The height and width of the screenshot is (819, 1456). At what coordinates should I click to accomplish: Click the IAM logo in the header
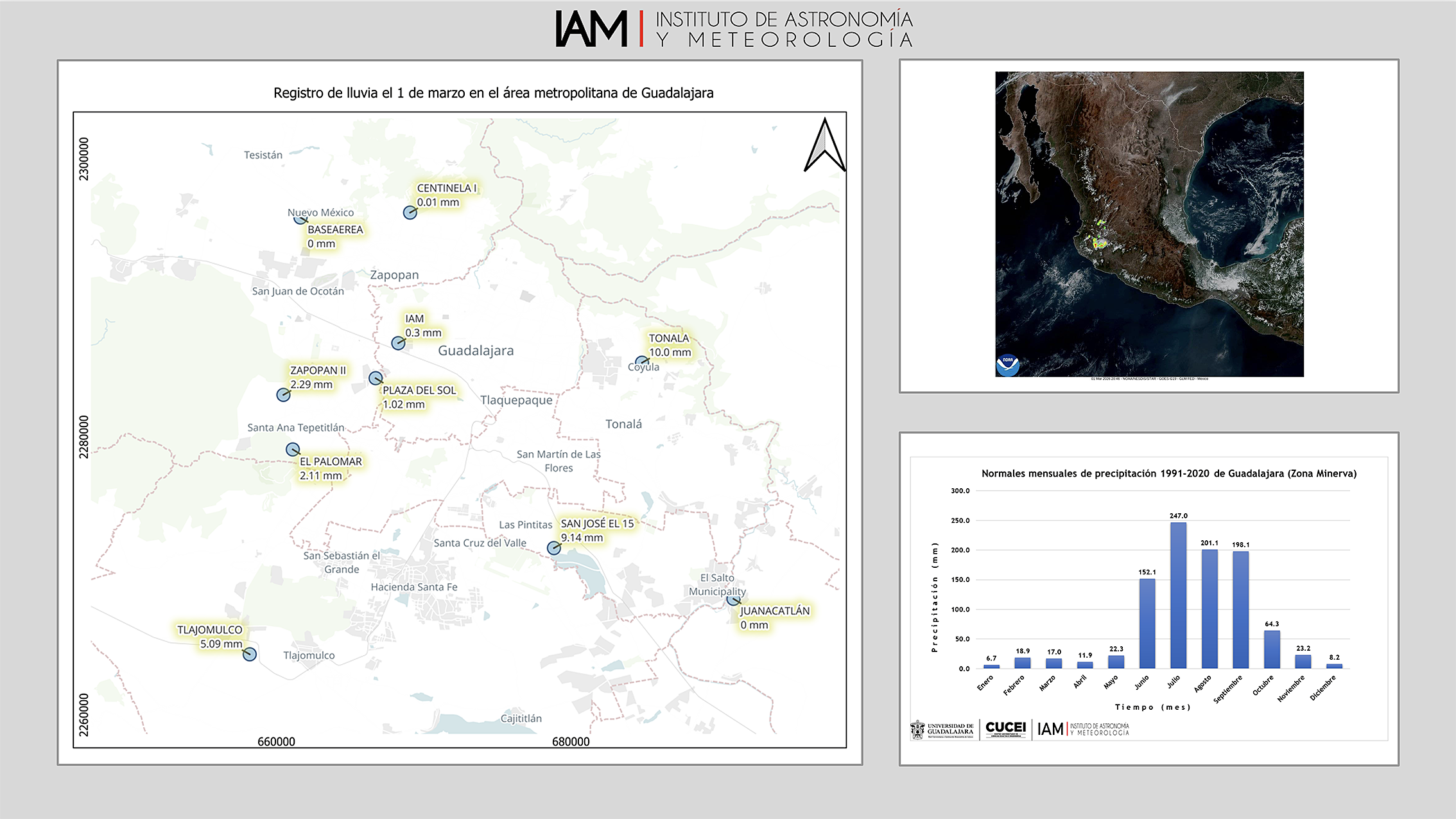tap(591, 29)
